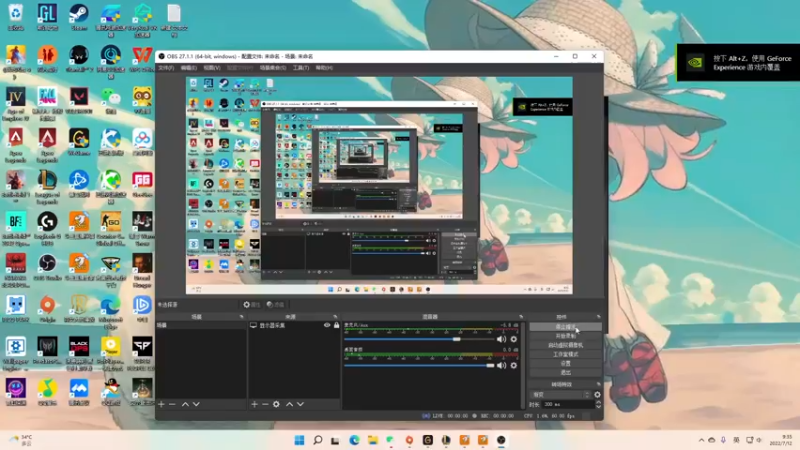800x450 pixels.
Task: Open the Steam desktop shortcut
Action: click(x=79, y=17)
